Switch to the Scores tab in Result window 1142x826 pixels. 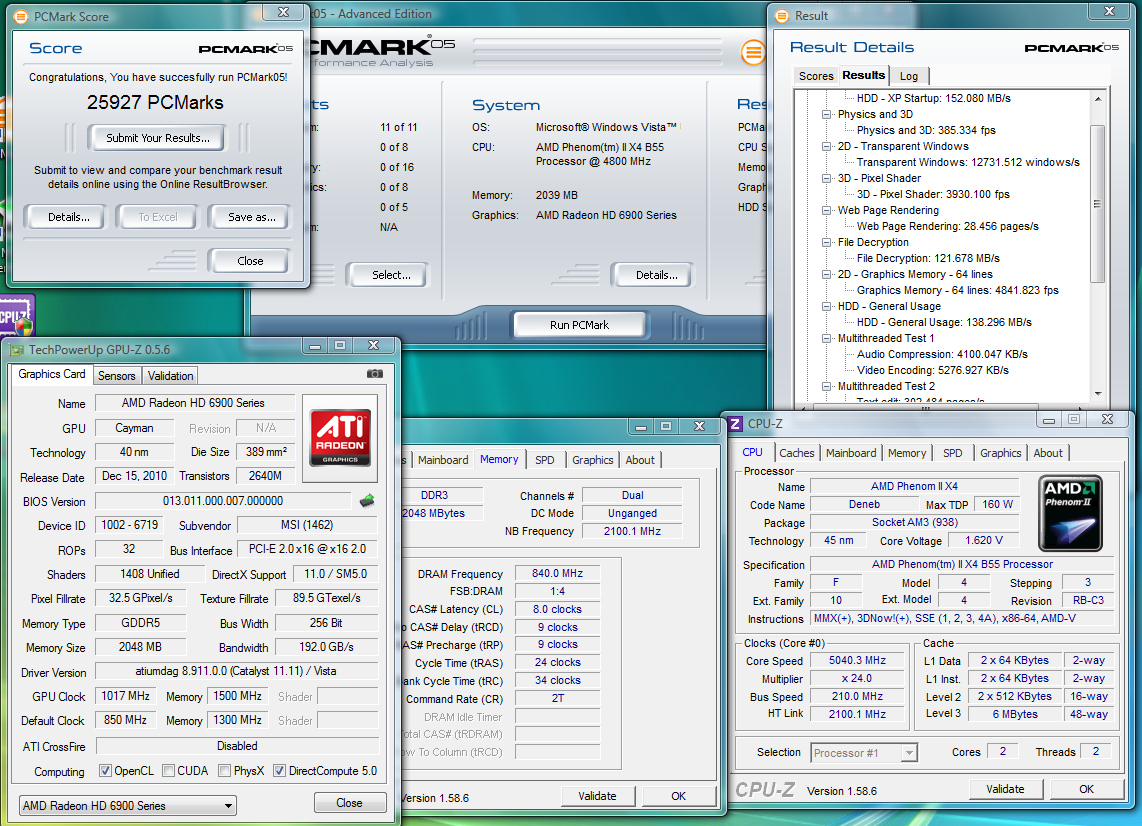pos(816,76)
